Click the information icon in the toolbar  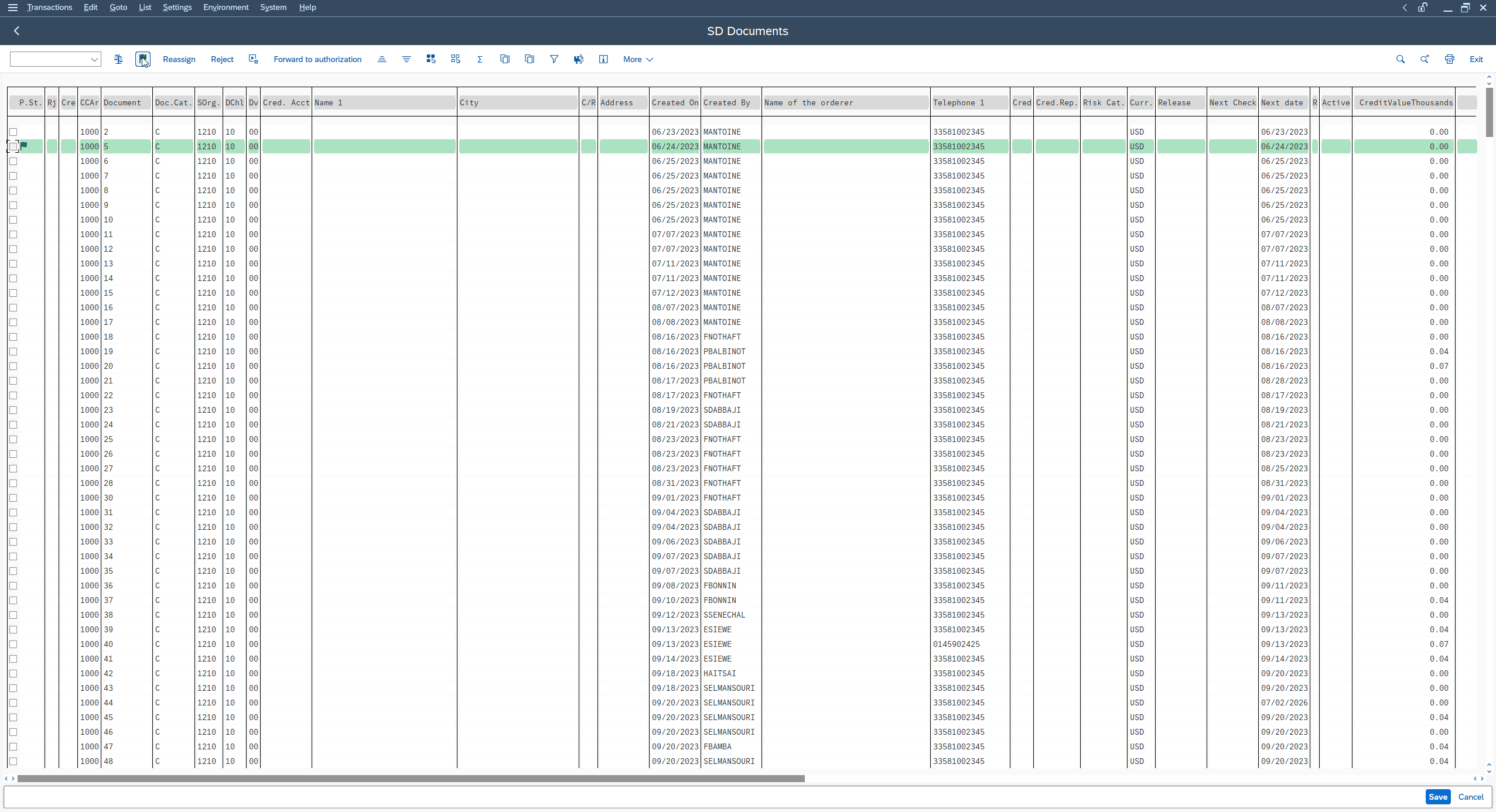click(603, 59)
